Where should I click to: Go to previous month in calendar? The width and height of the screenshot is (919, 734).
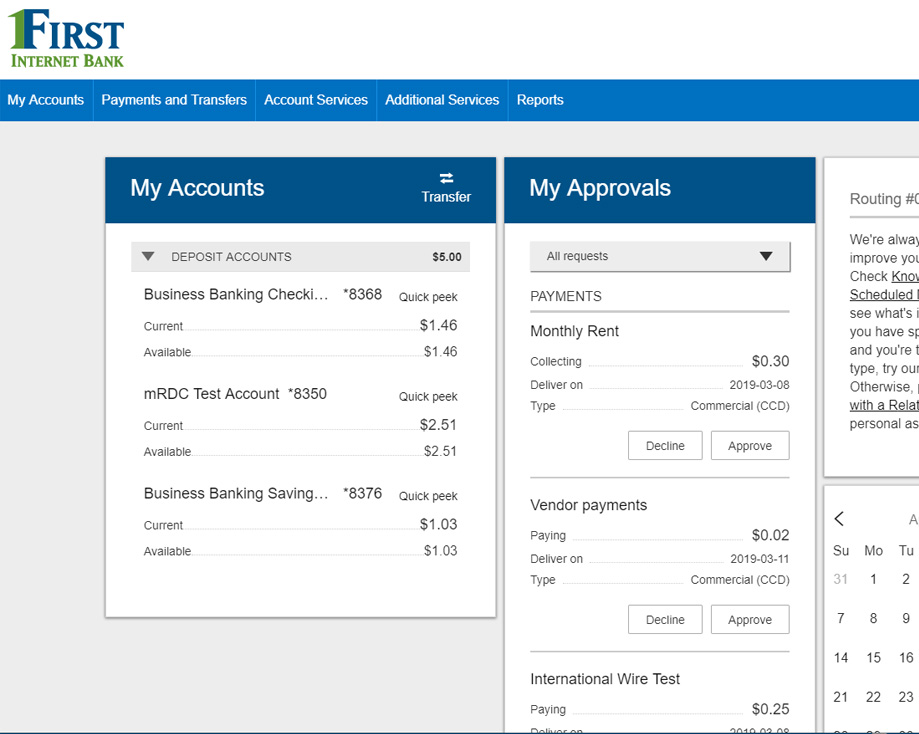click(x=840, y=518)
